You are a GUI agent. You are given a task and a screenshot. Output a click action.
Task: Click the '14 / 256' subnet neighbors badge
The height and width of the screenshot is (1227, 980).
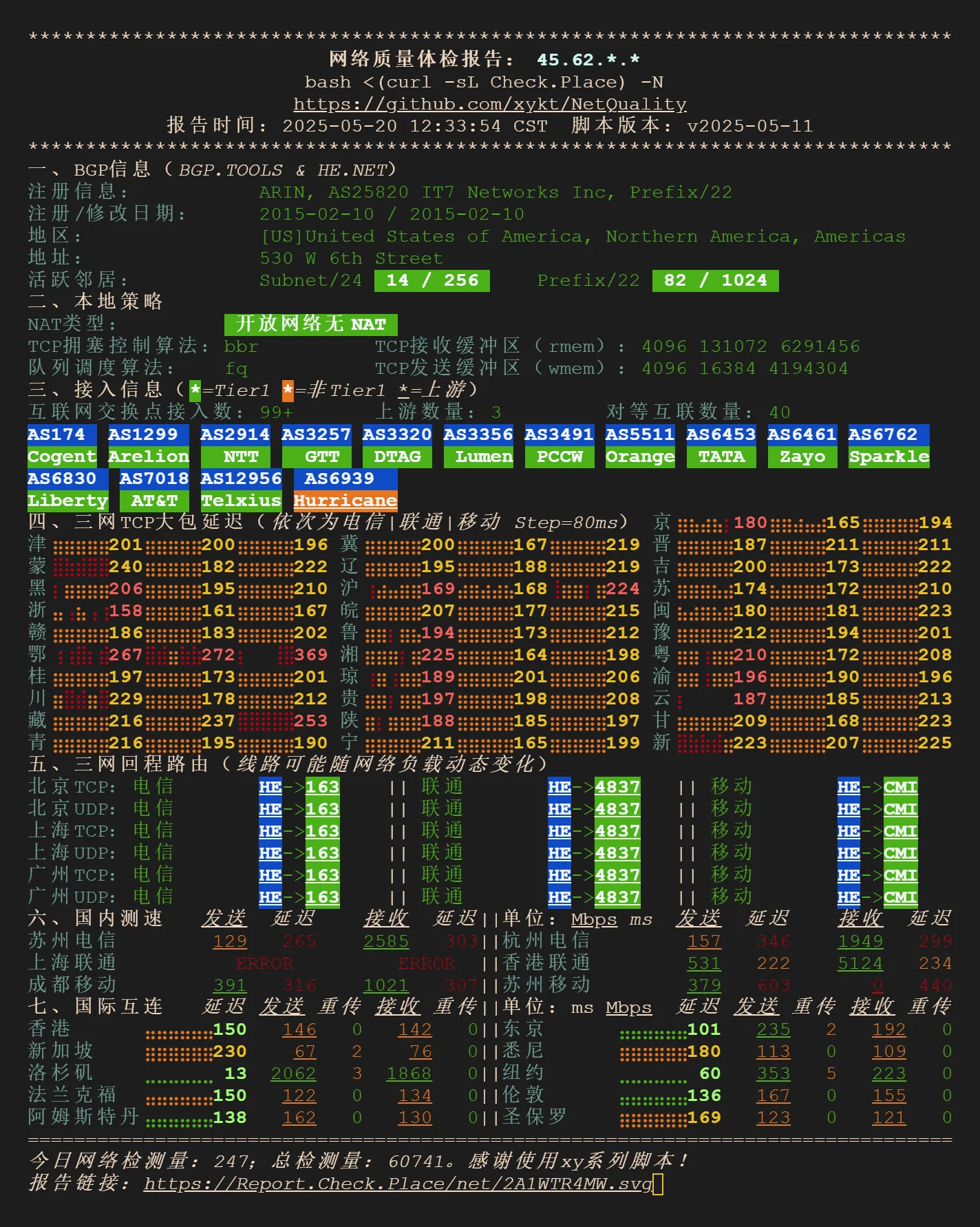tap(432, 280)
